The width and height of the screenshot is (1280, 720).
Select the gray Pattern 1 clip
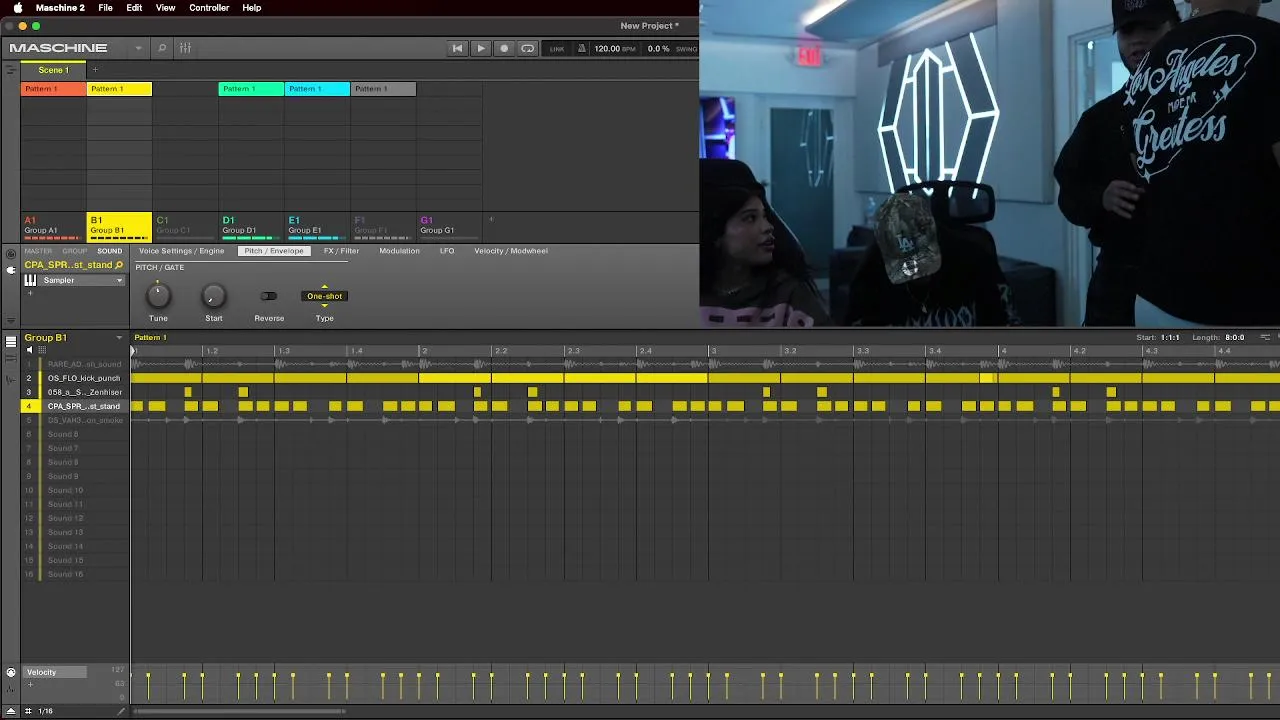coord(383,89)
